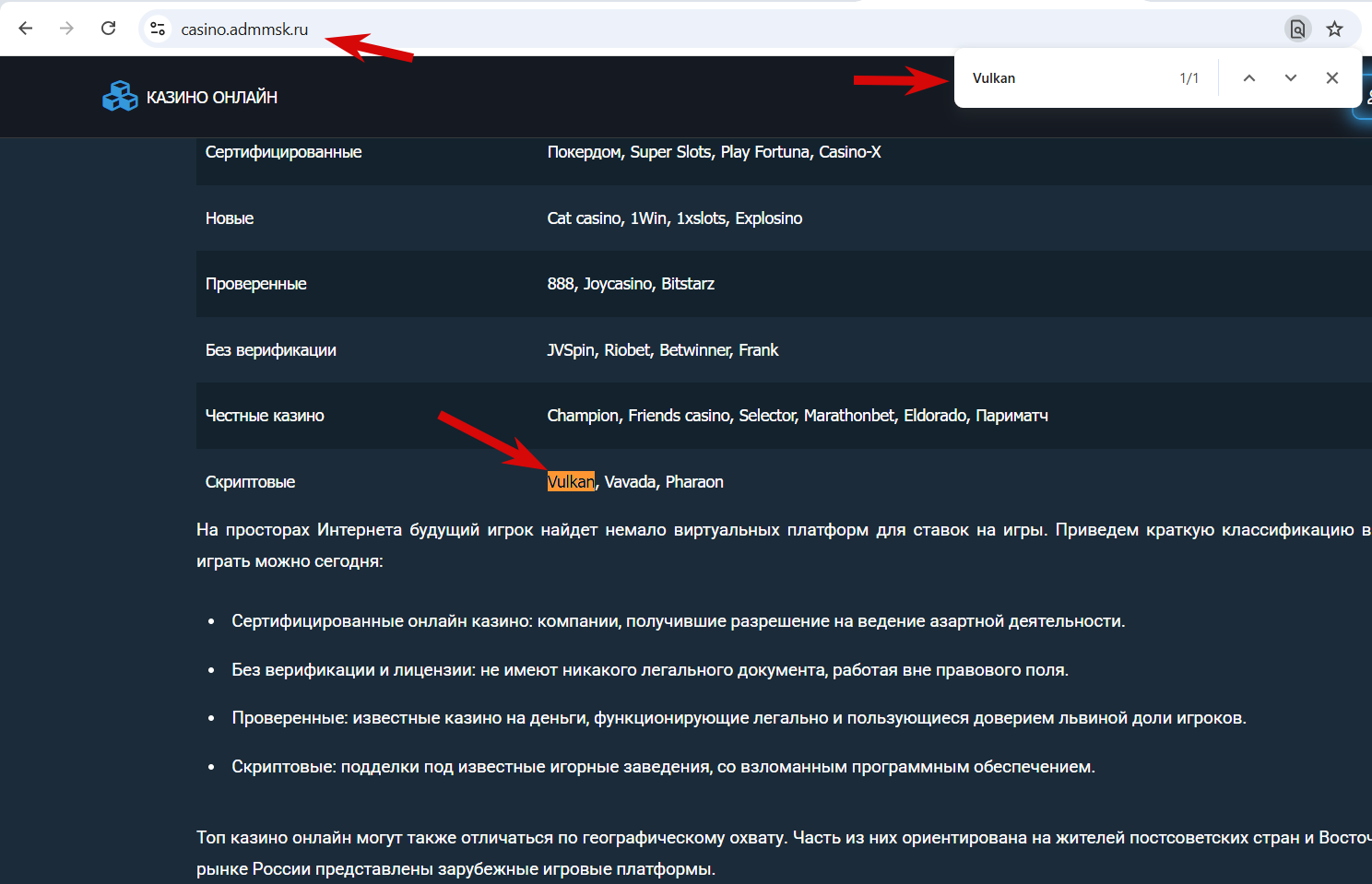Viewport: 1372px width, 884px height.
Task: Click the bullet Без верификации и лицензии
Action: [x=650, y=670]
